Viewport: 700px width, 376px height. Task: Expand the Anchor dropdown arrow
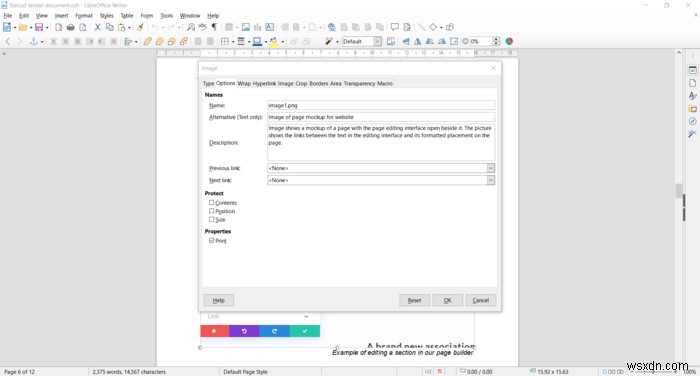[x=42, y=42]
